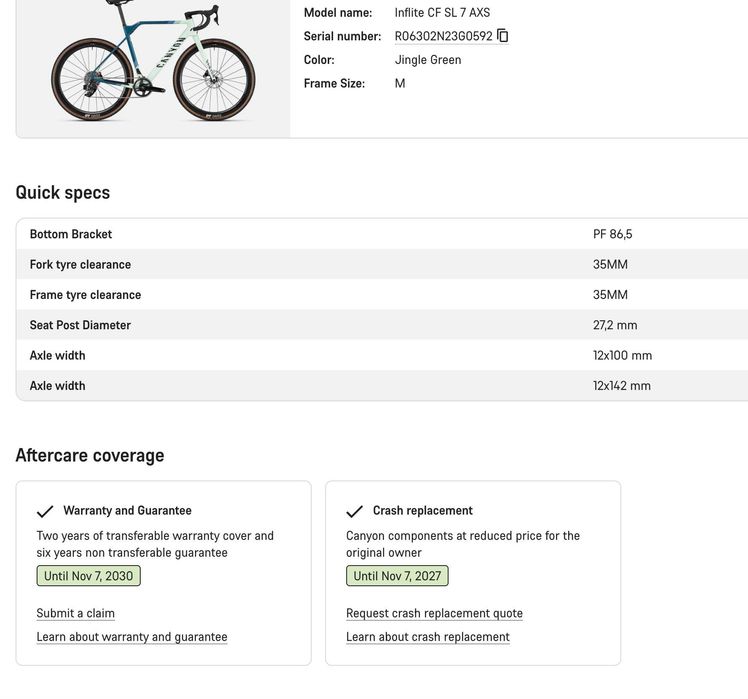Click the color value Jingle Green

point(428,60)
